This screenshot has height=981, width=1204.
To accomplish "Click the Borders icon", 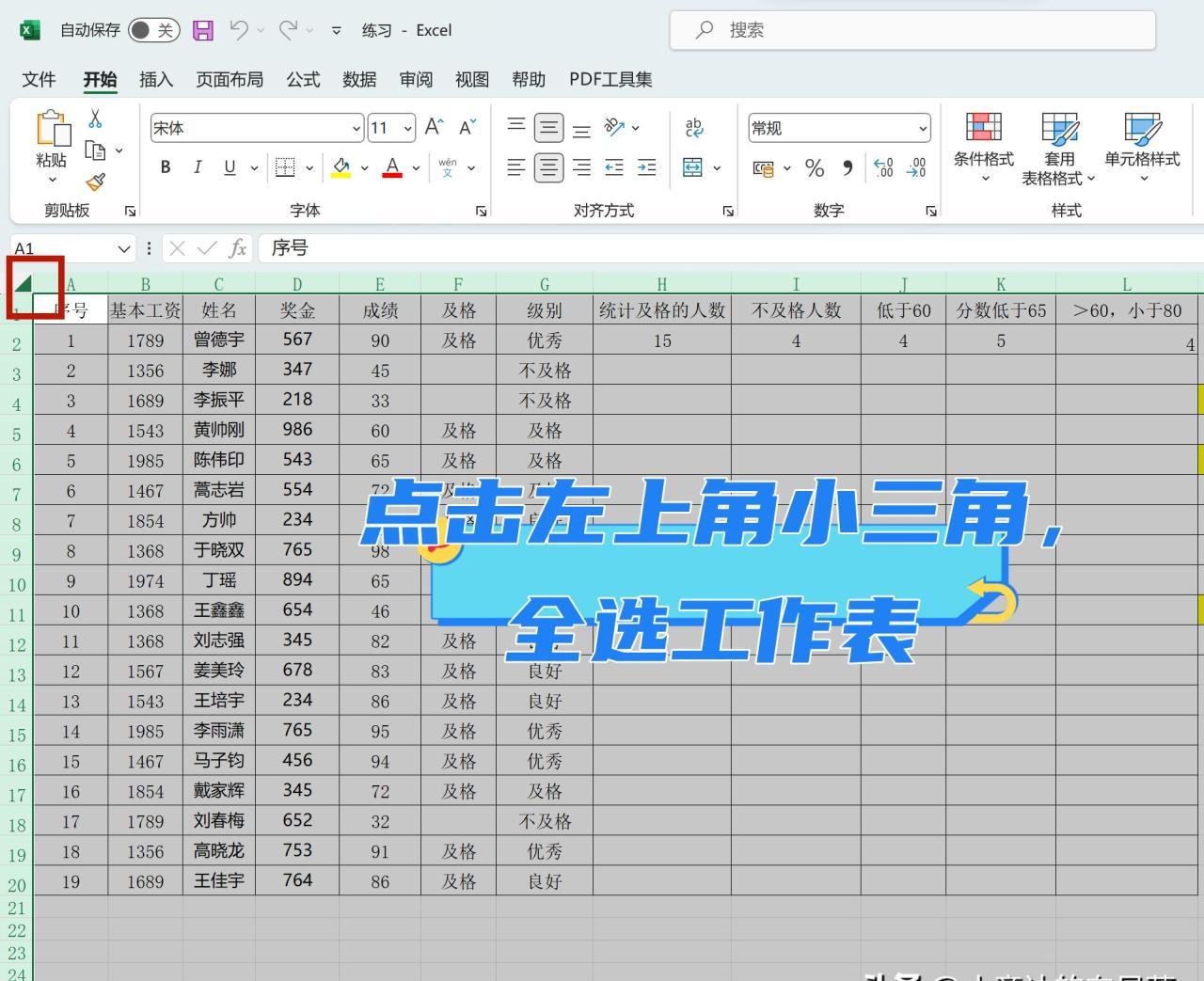I will tap(285, 167).
